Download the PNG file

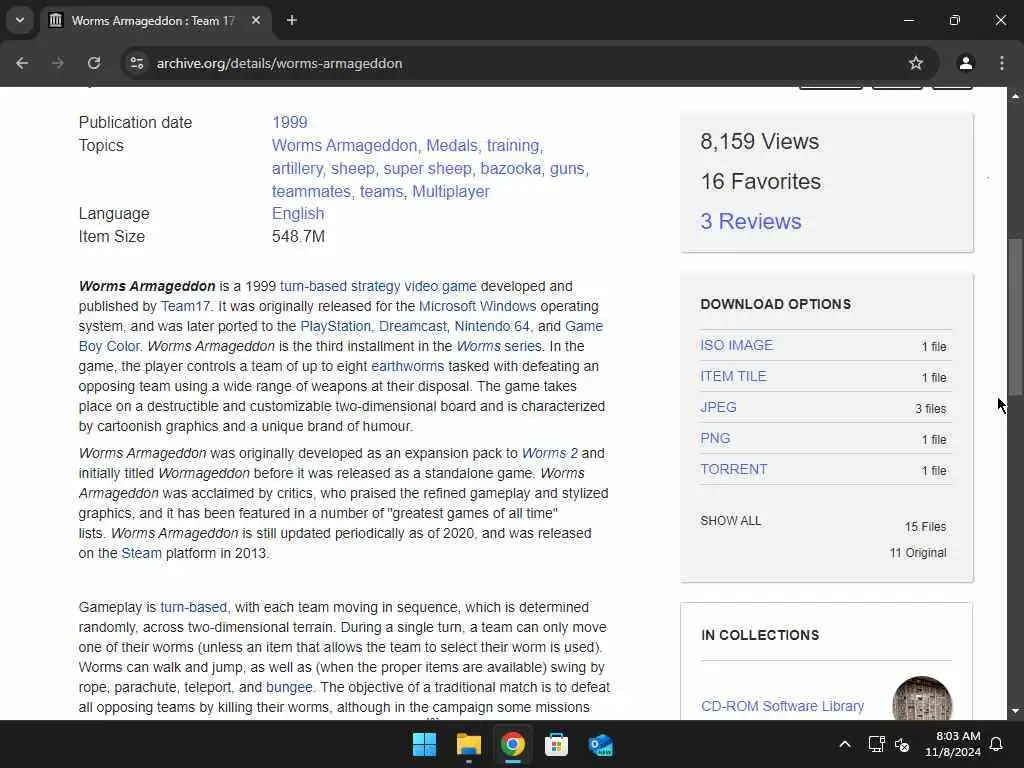pyautogui.click(x=714, y=438)
